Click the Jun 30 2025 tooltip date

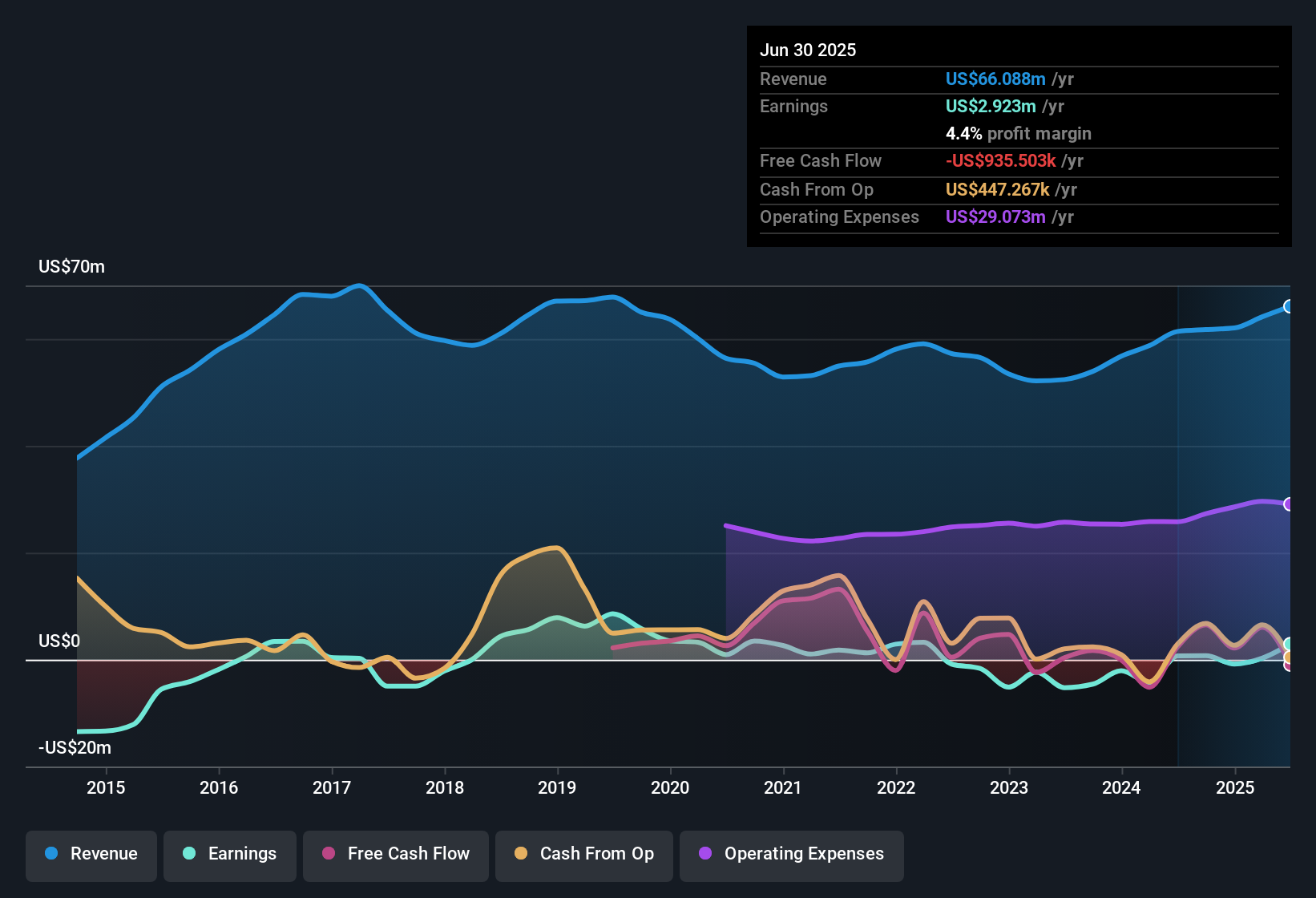point(808,50)
